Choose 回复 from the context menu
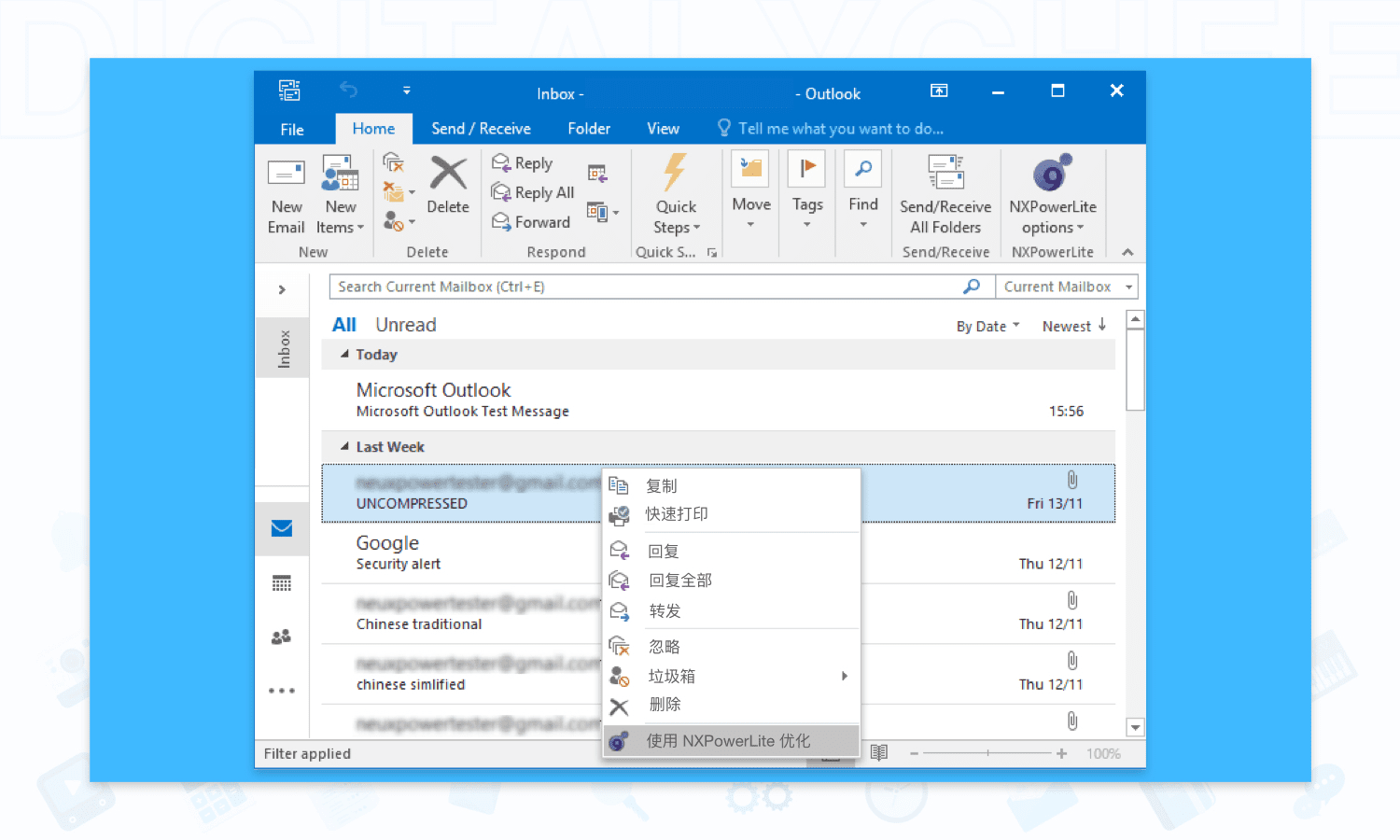The image size is (1400, 840). tap(731, 551)
